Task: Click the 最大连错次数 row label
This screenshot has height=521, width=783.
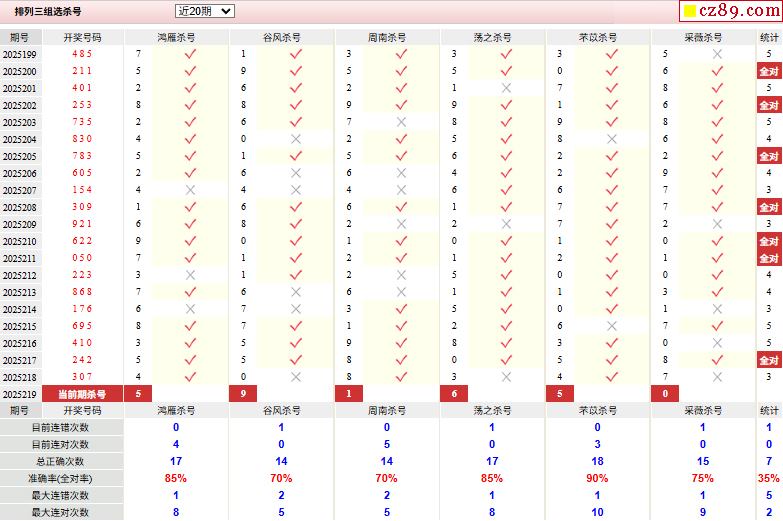Action: (60, 496)
